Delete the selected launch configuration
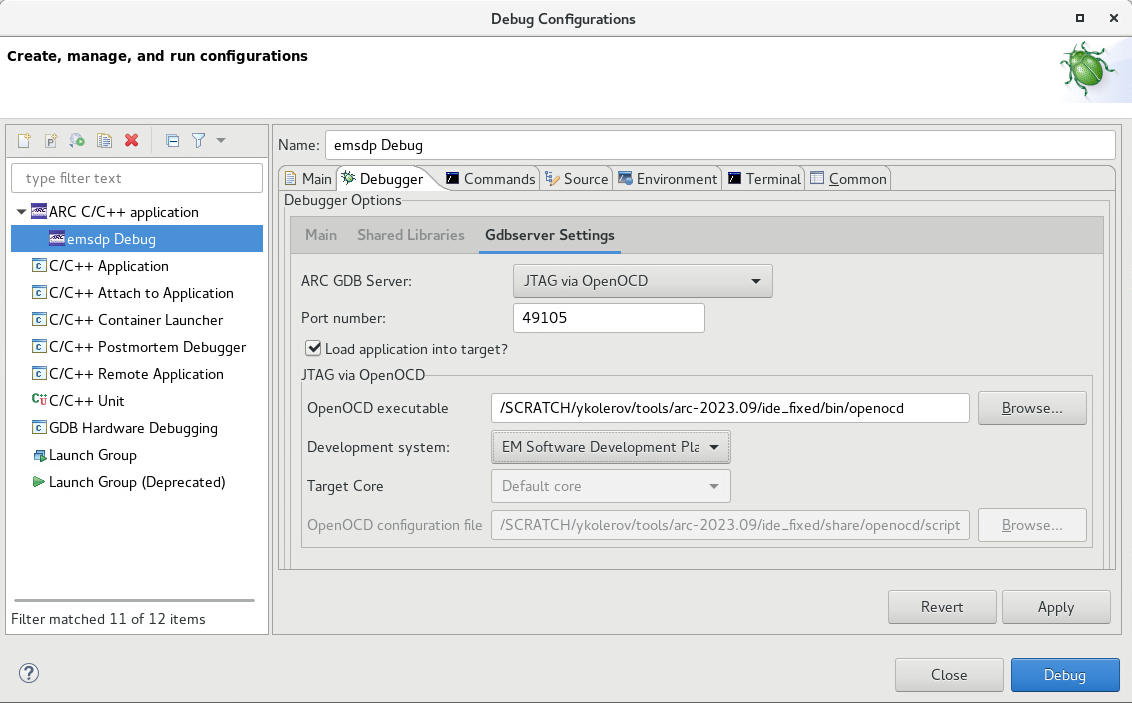 click(131, 140)
